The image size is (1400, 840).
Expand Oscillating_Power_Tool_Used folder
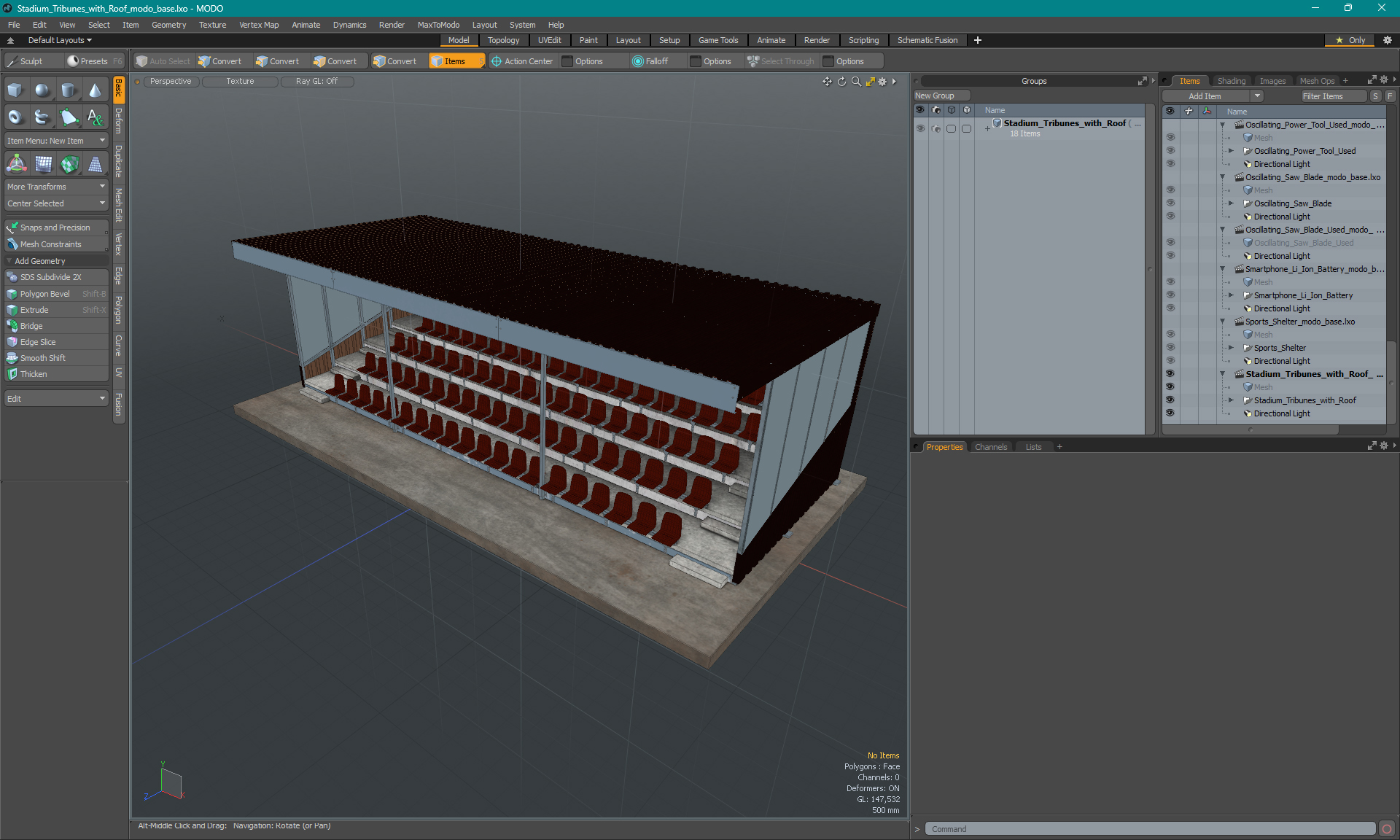(1232, 151)
